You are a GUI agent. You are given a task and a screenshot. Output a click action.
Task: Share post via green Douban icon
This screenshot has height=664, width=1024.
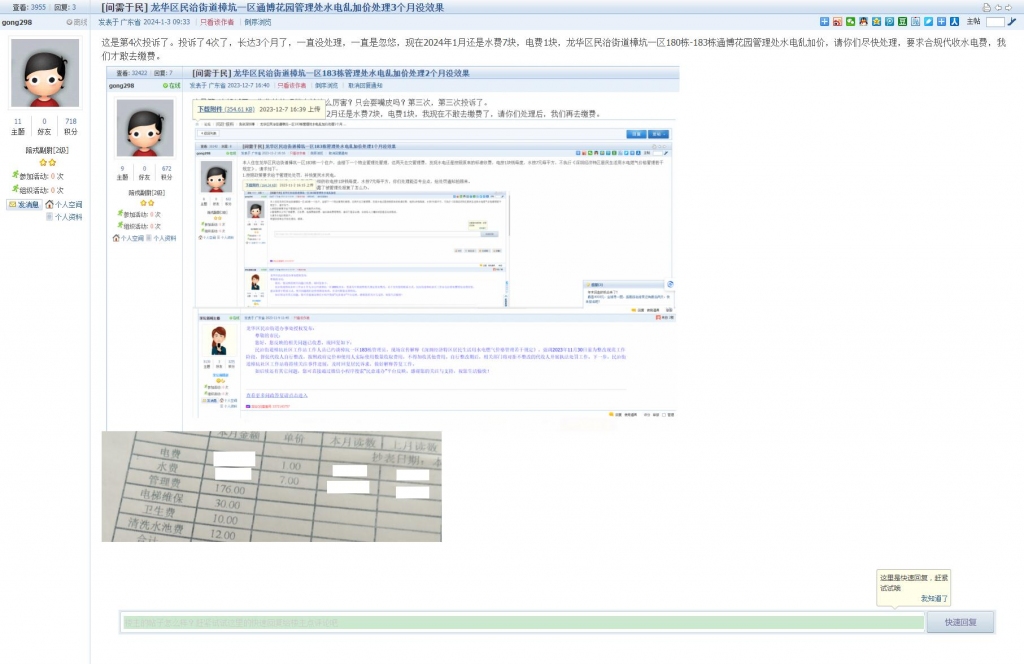[902, 21]
